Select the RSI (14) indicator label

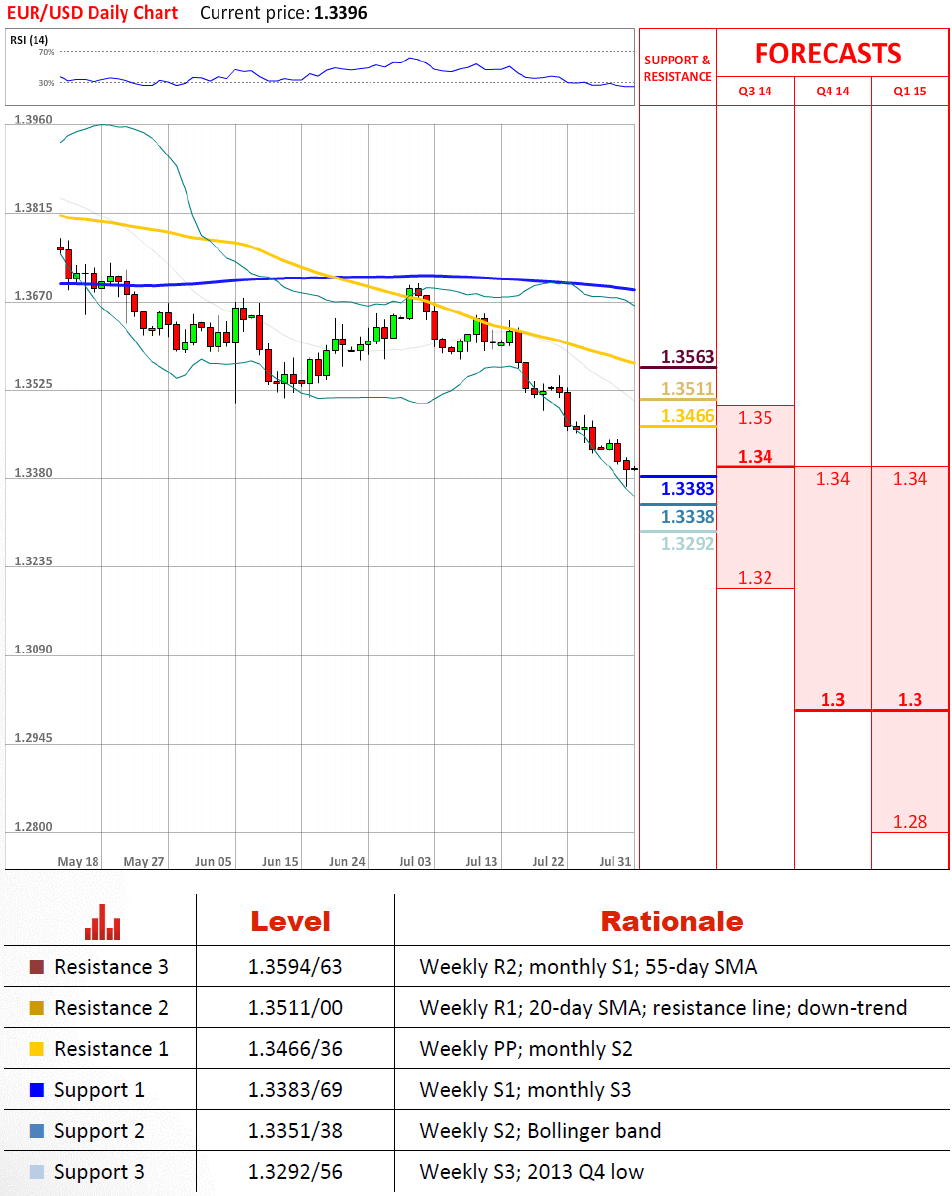click(x=29, y=40)
